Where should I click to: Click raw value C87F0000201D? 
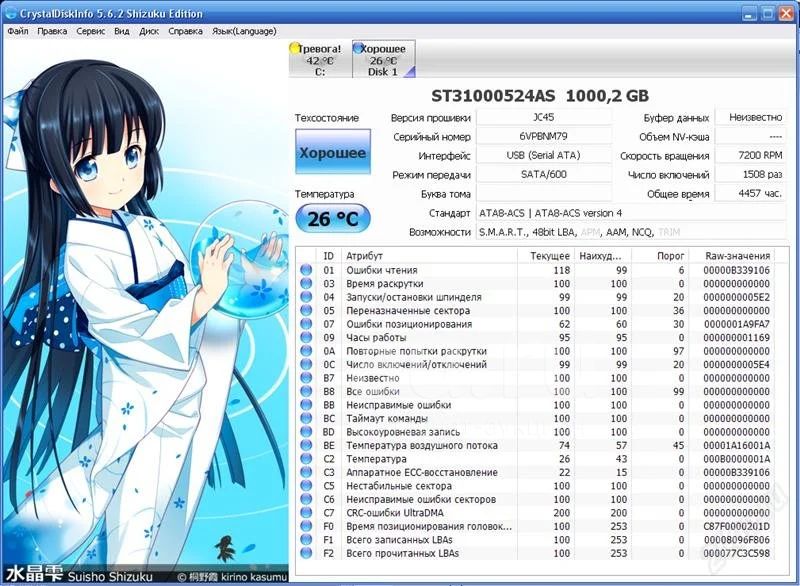tap(736, 526)
